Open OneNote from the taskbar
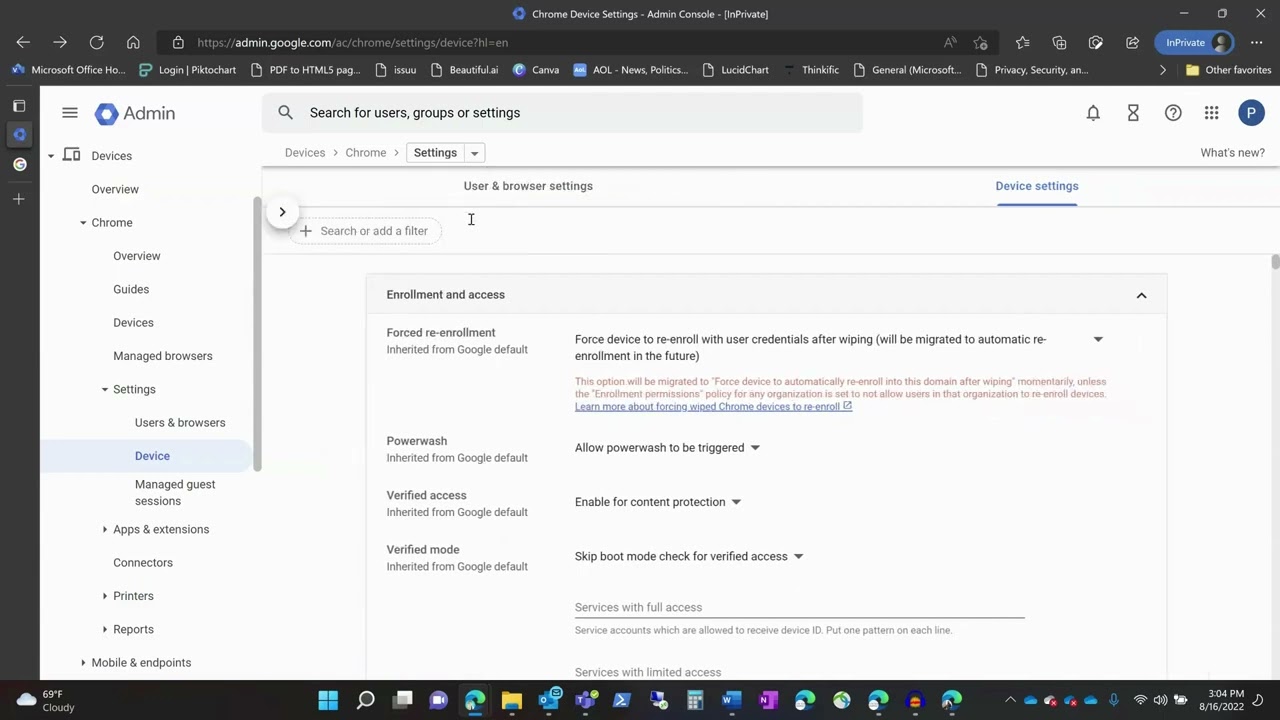 click(x=768, y=700)
